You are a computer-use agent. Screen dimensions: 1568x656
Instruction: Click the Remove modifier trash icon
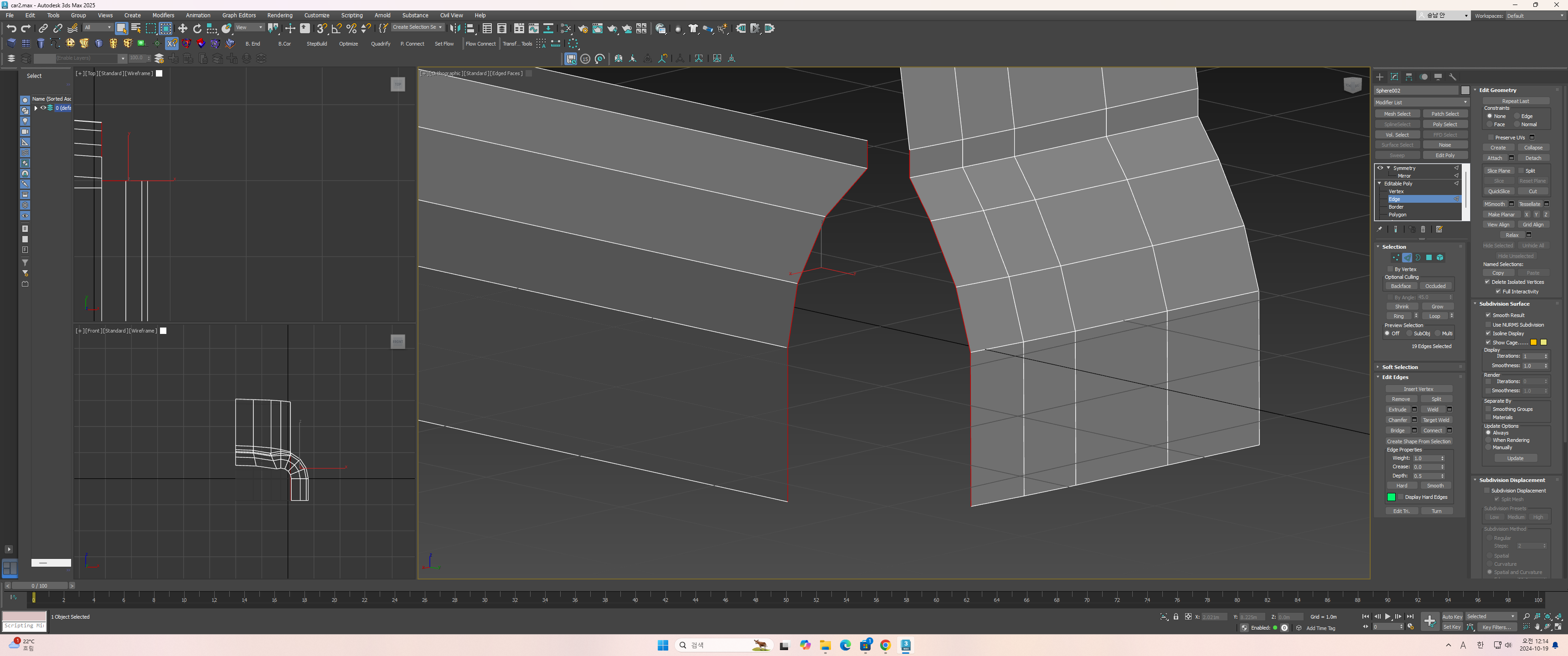coord(1423,230)
